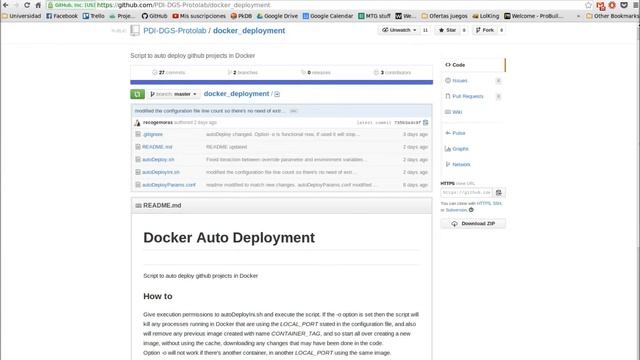Image resolution: width=640 pixels, height=360 pixels.
Task: Open the Facebook bookmark
Action: (62, 16)
